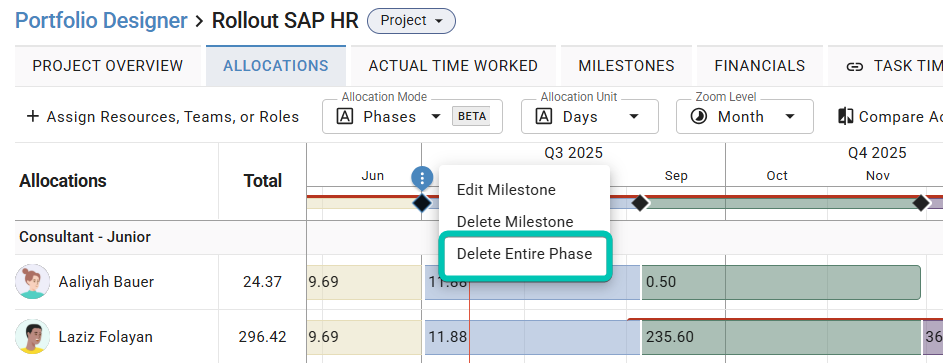The image size is (943, 363).
Task: Select the milestone diamond under Sep
Action: tap(640, 203)
